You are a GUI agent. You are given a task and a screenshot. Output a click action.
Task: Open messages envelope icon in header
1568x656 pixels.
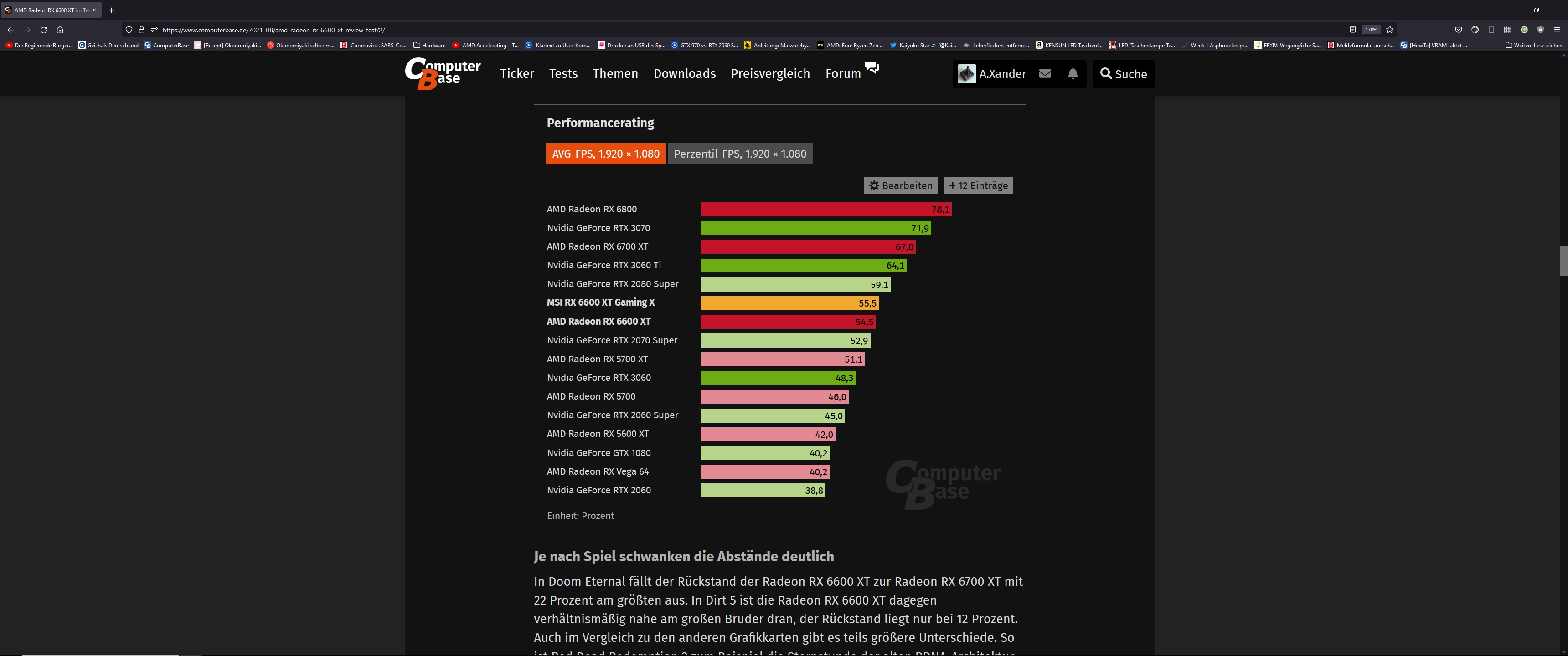click(1045, 74)
